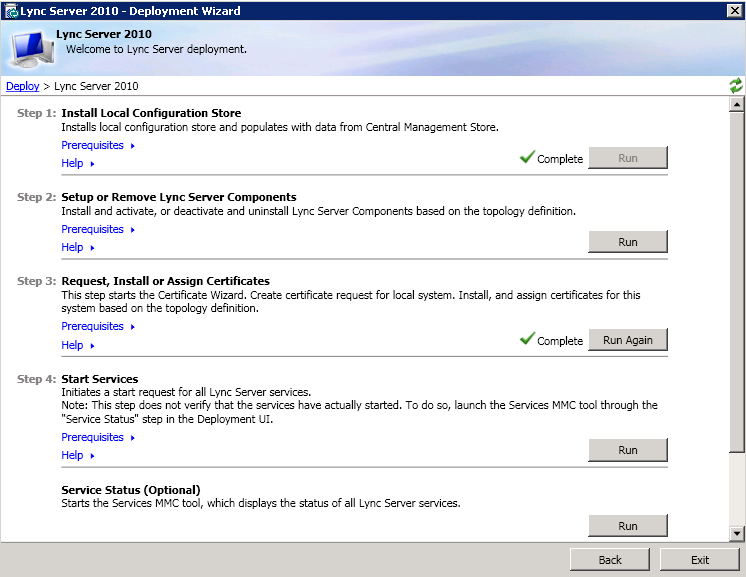The width and height of the screenshot is (746, 577).
Task: Open the Deploy breadcrumb link
Action: 22,86
